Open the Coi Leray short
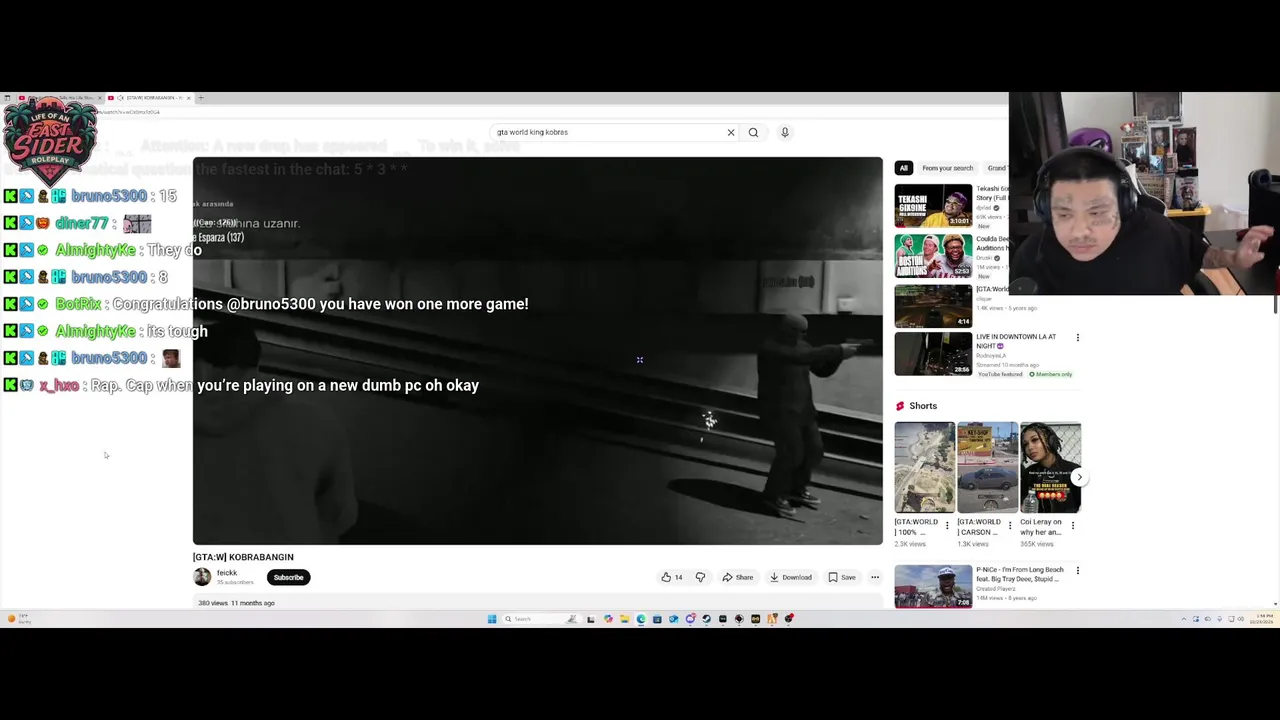Image resolution: width=1280 pixels, height=720 pixels. click(x=1050, y=467)
